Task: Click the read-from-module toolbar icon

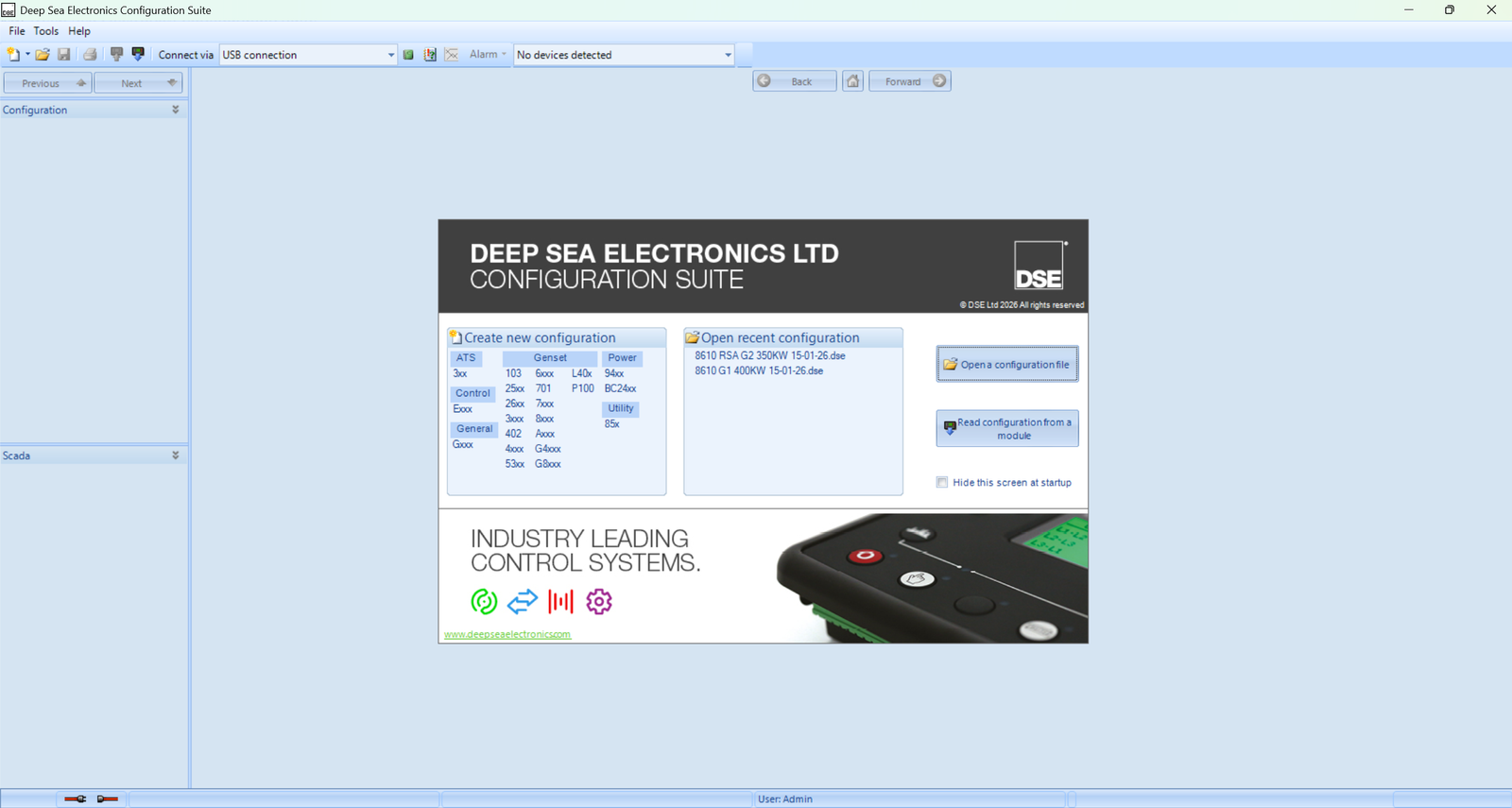Action: click(x=138, y=55)
